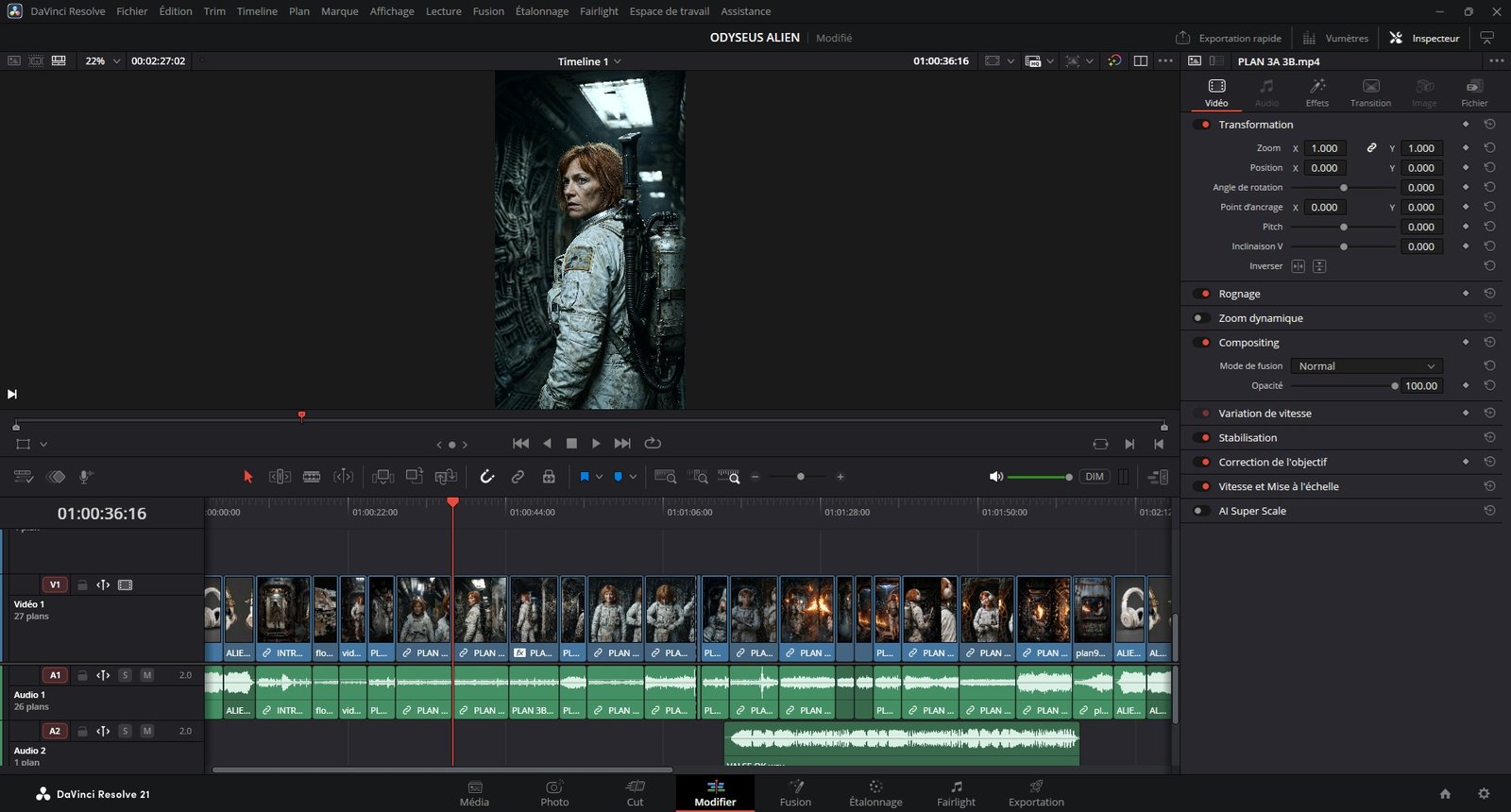This screenshot has height=812, width=1511.
Task: Adjust the monitor volume slider
Action: tap(1039, 477)
